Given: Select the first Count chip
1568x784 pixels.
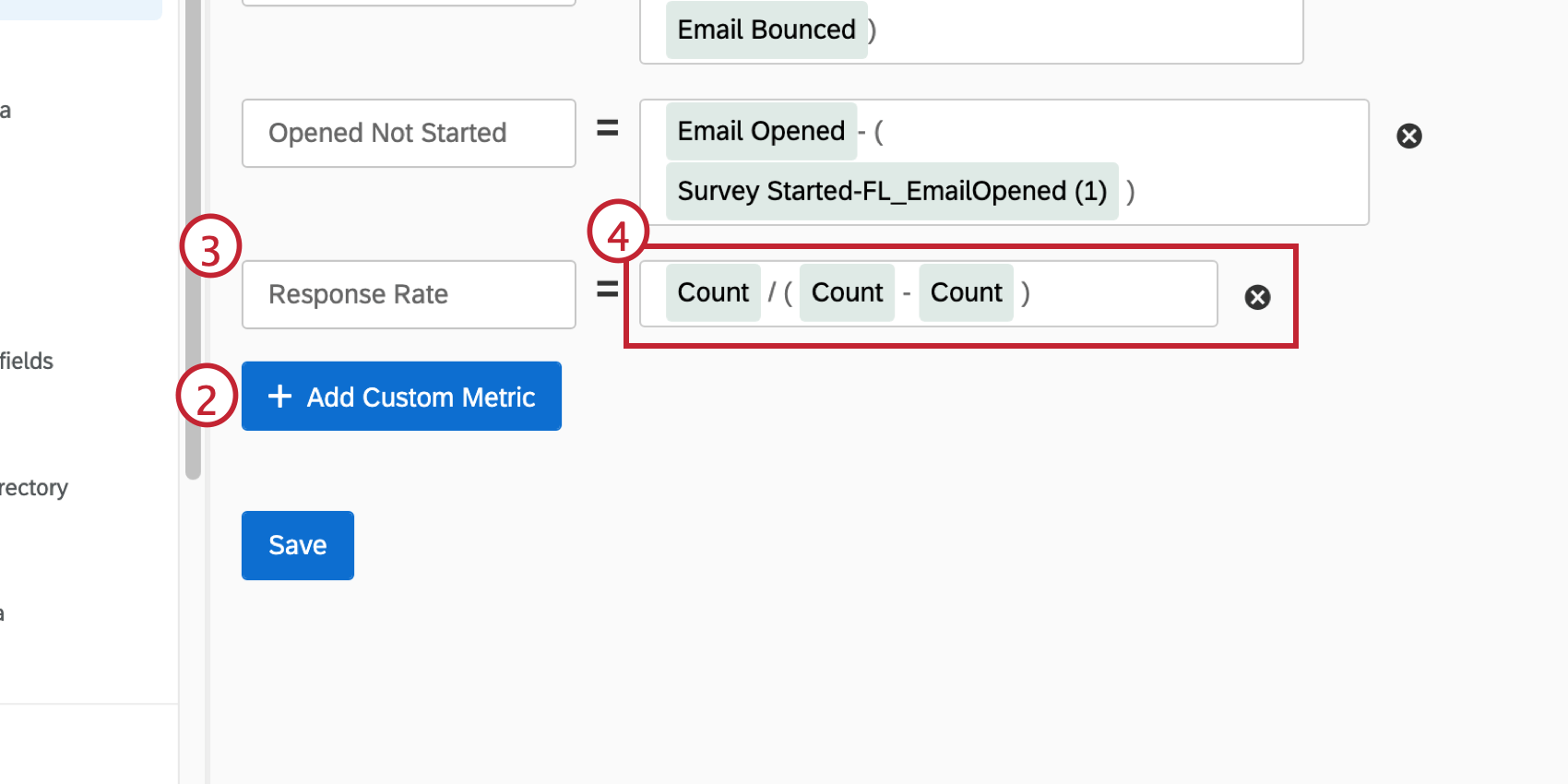Looking at the screenshot, I should 712,292.
